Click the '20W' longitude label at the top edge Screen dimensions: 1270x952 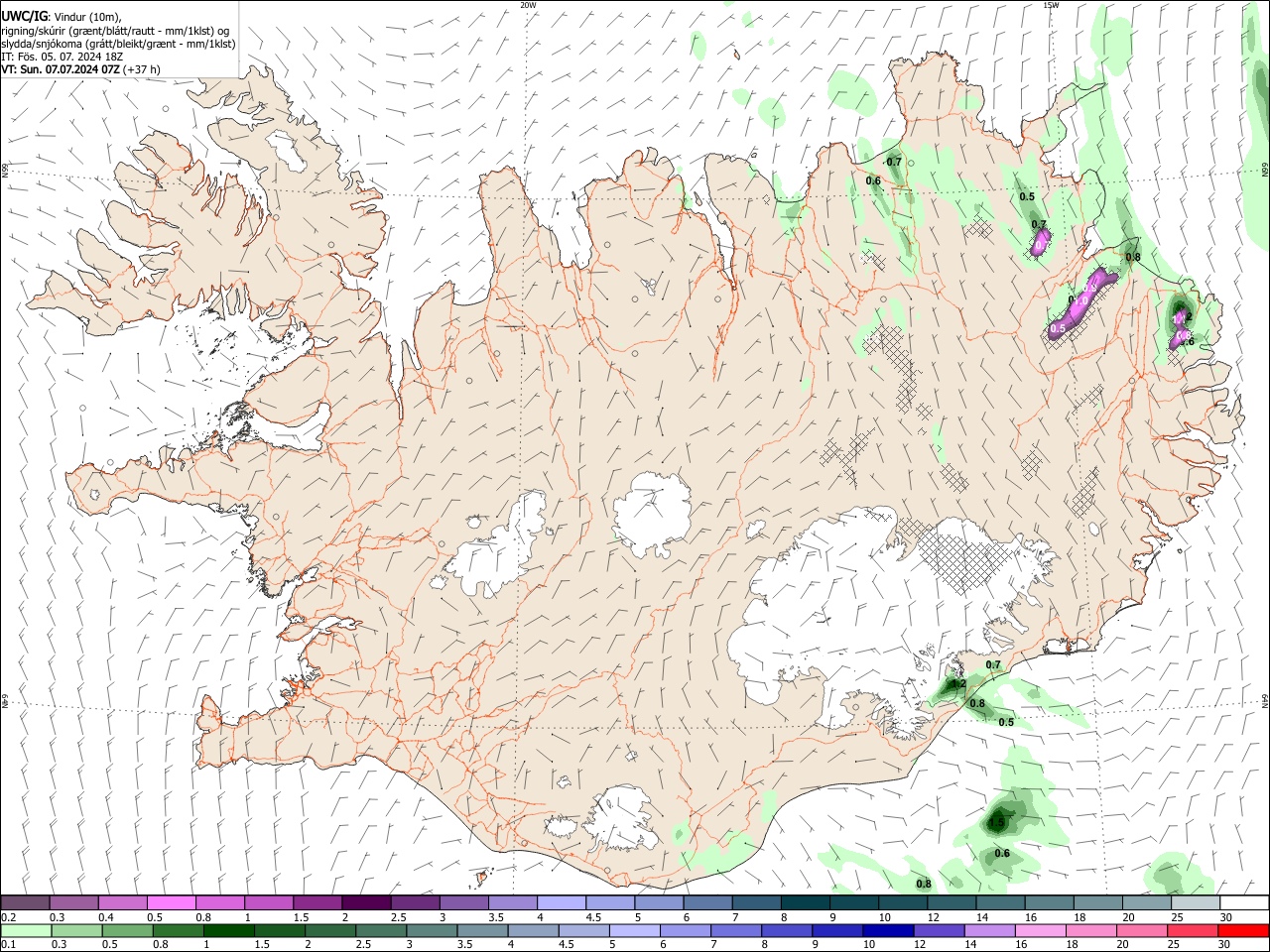pyautogui.click(x=529, y=5)
